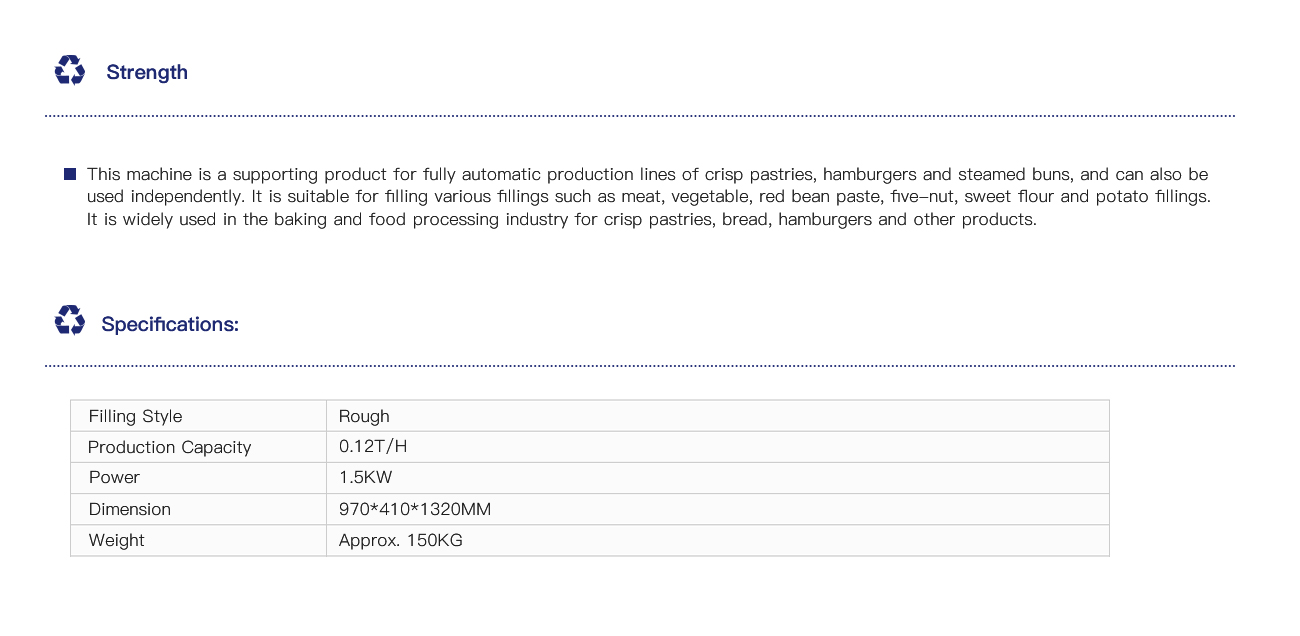Click the recycle icon beside Strength

point(70,71)
